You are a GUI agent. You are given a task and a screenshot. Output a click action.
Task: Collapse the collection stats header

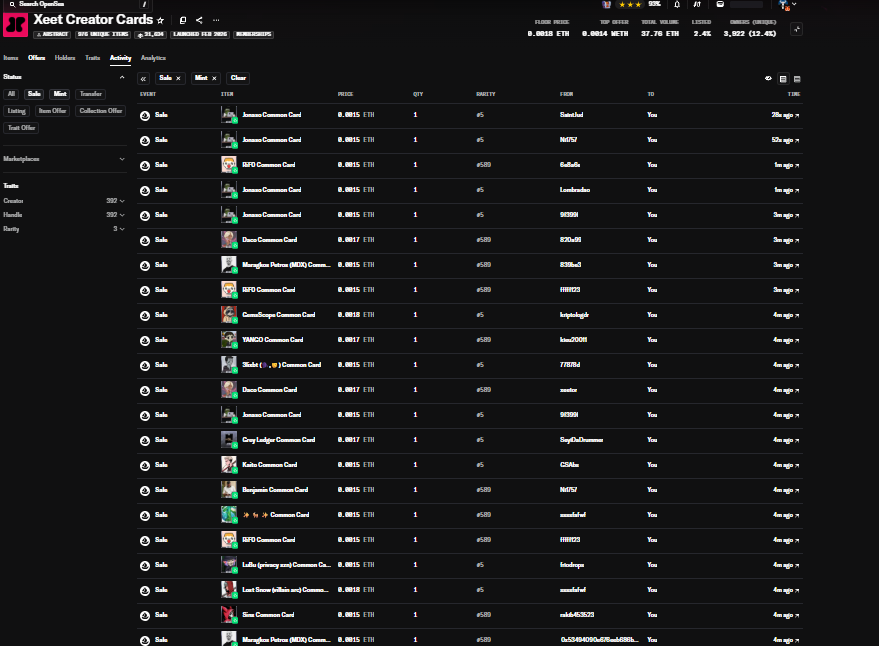point(796,29)
